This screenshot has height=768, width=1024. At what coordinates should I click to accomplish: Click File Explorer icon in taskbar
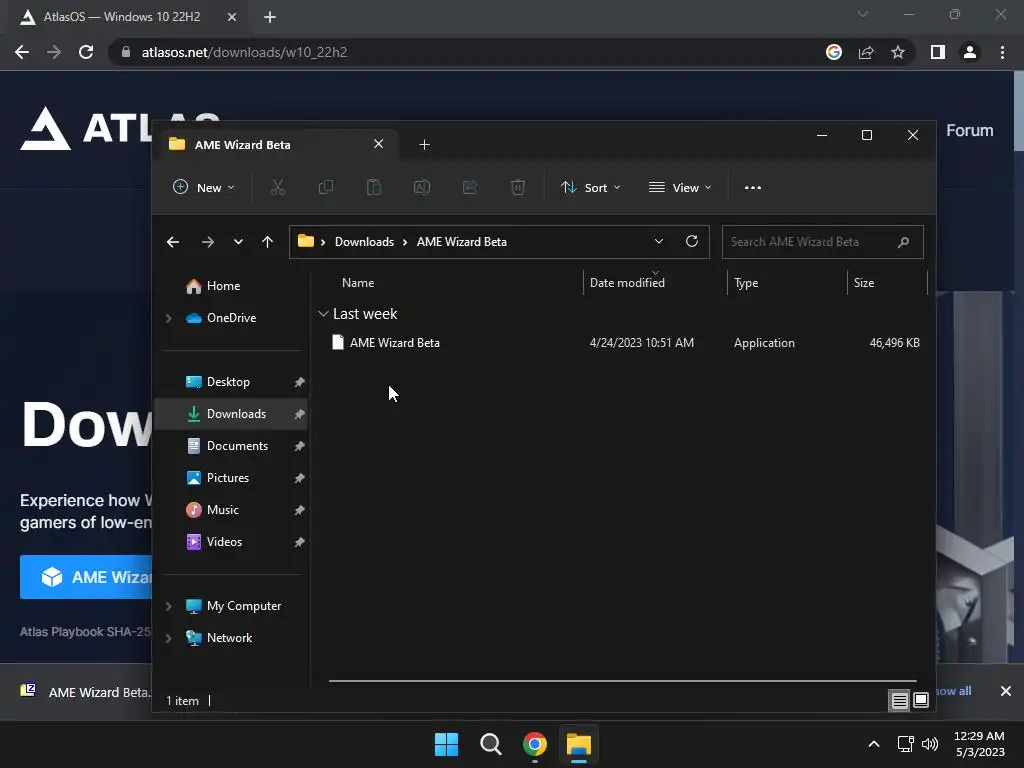click(x=579, y=744)
